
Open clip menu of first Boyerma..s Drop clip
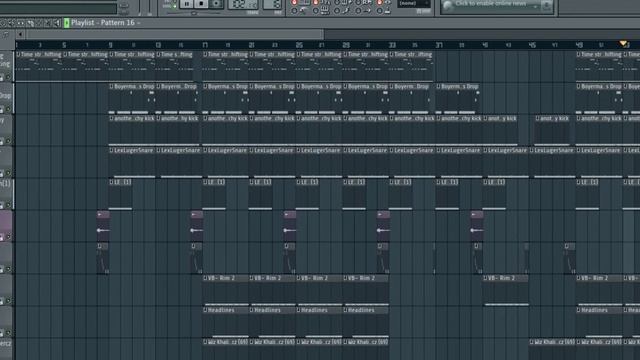tap(111, 87)
